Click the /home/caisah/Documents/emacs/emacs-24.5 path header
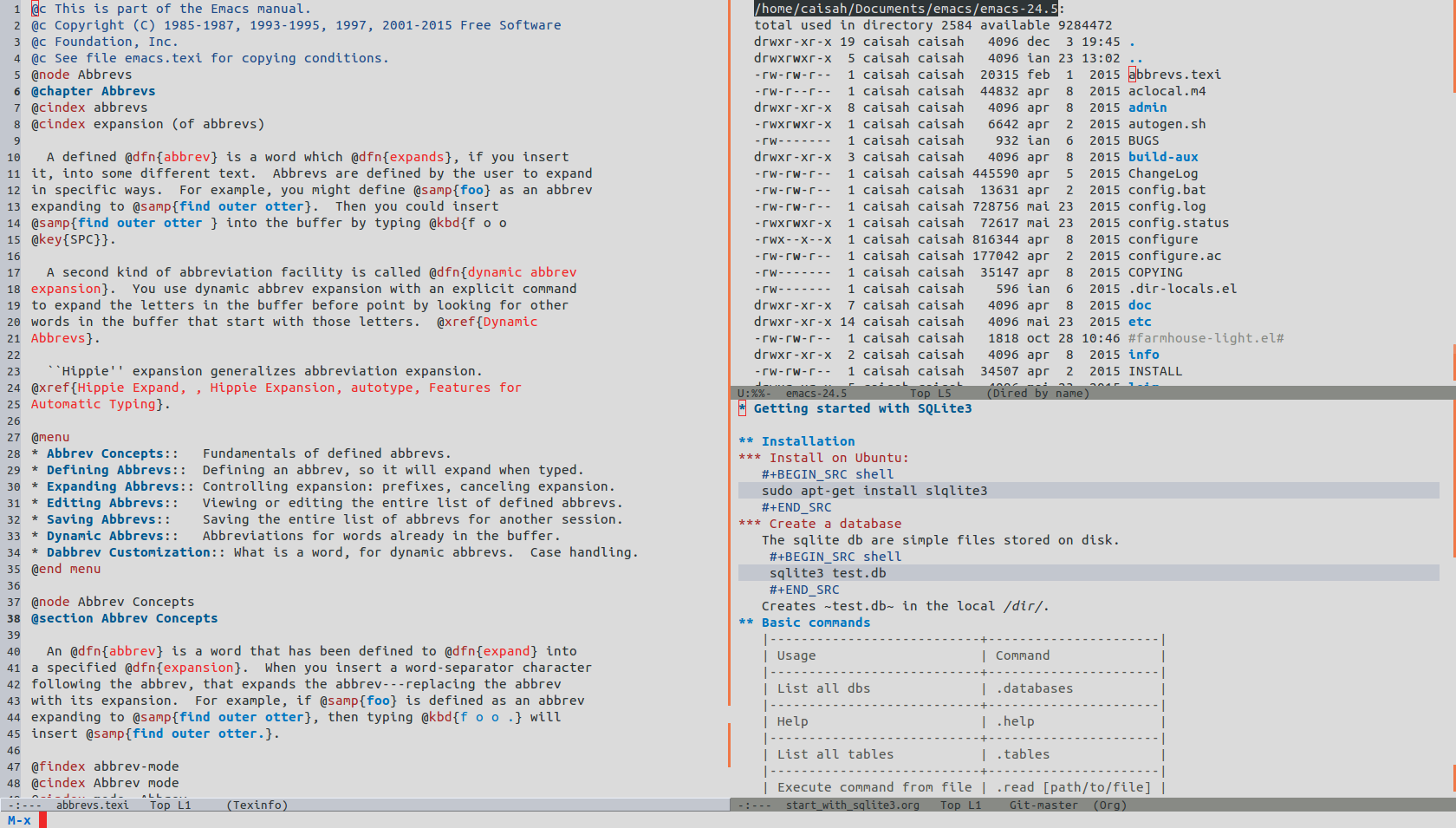Screen dimensions: 1456x828 click(906, 9)
